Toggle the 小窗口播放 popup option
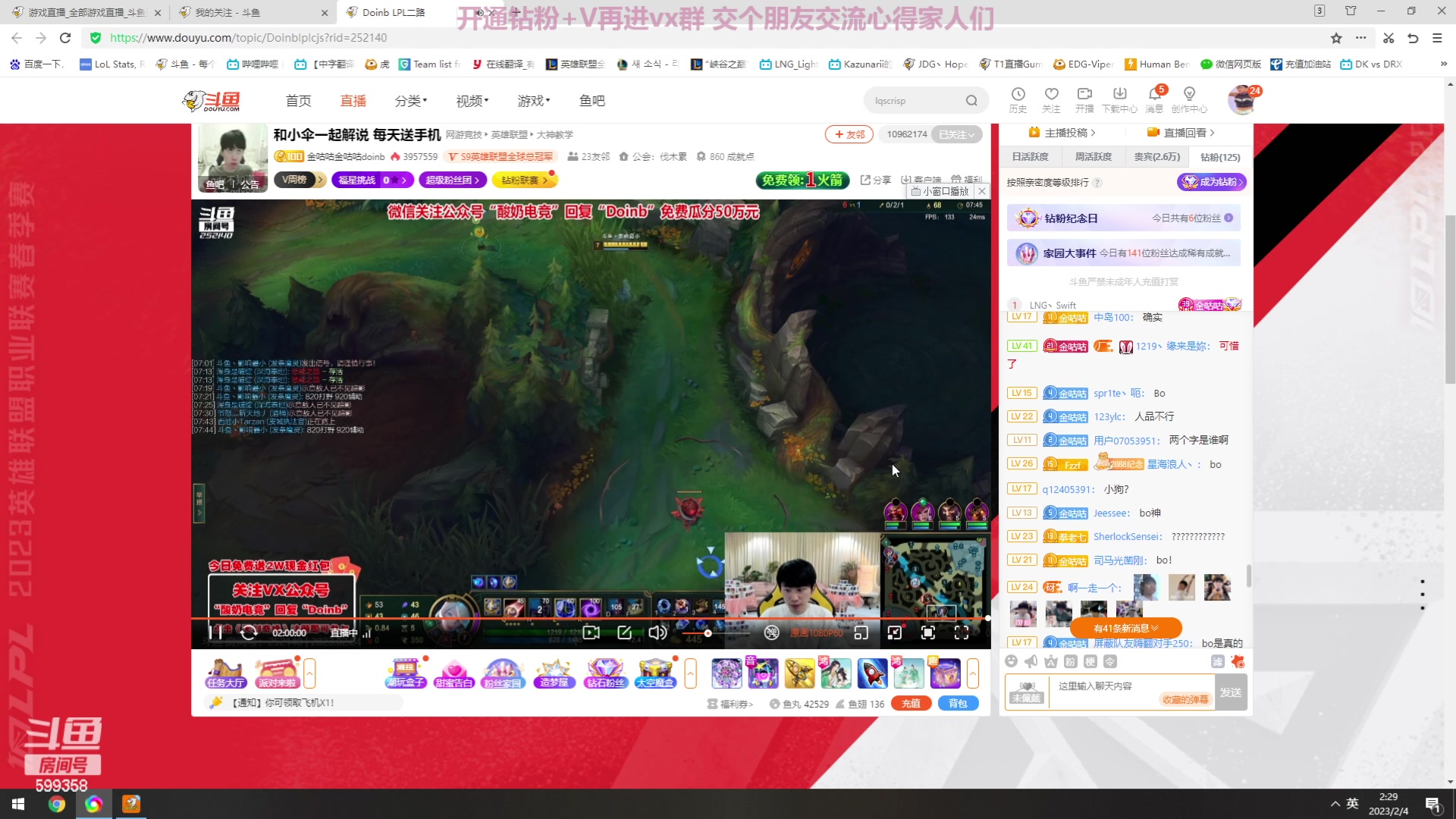Screen dimensions: 1456x819 pyautogui.click(x=940, y=191)
